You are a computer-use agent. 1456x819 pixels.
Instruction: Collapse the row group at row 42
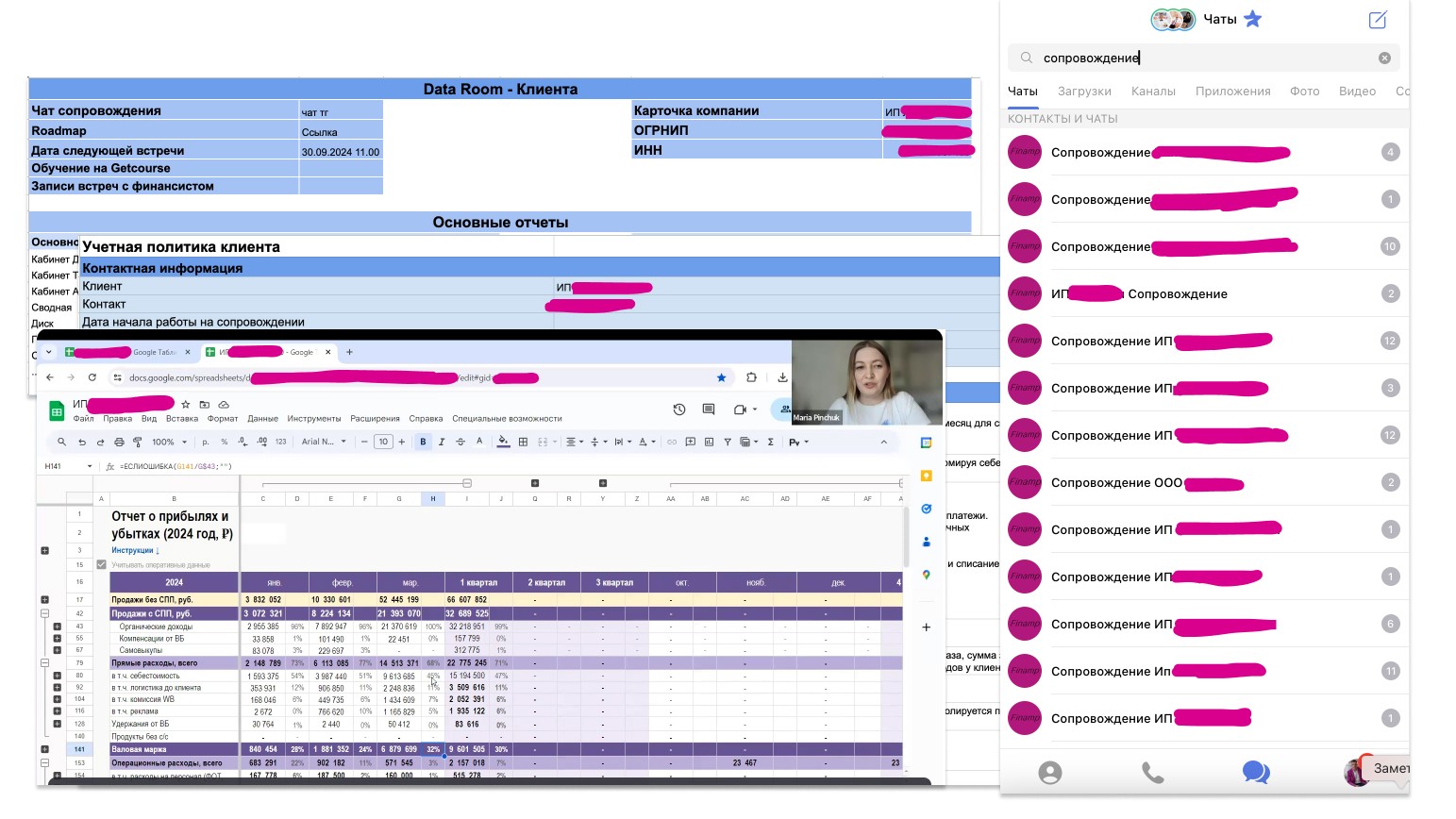tap(44, 613)
